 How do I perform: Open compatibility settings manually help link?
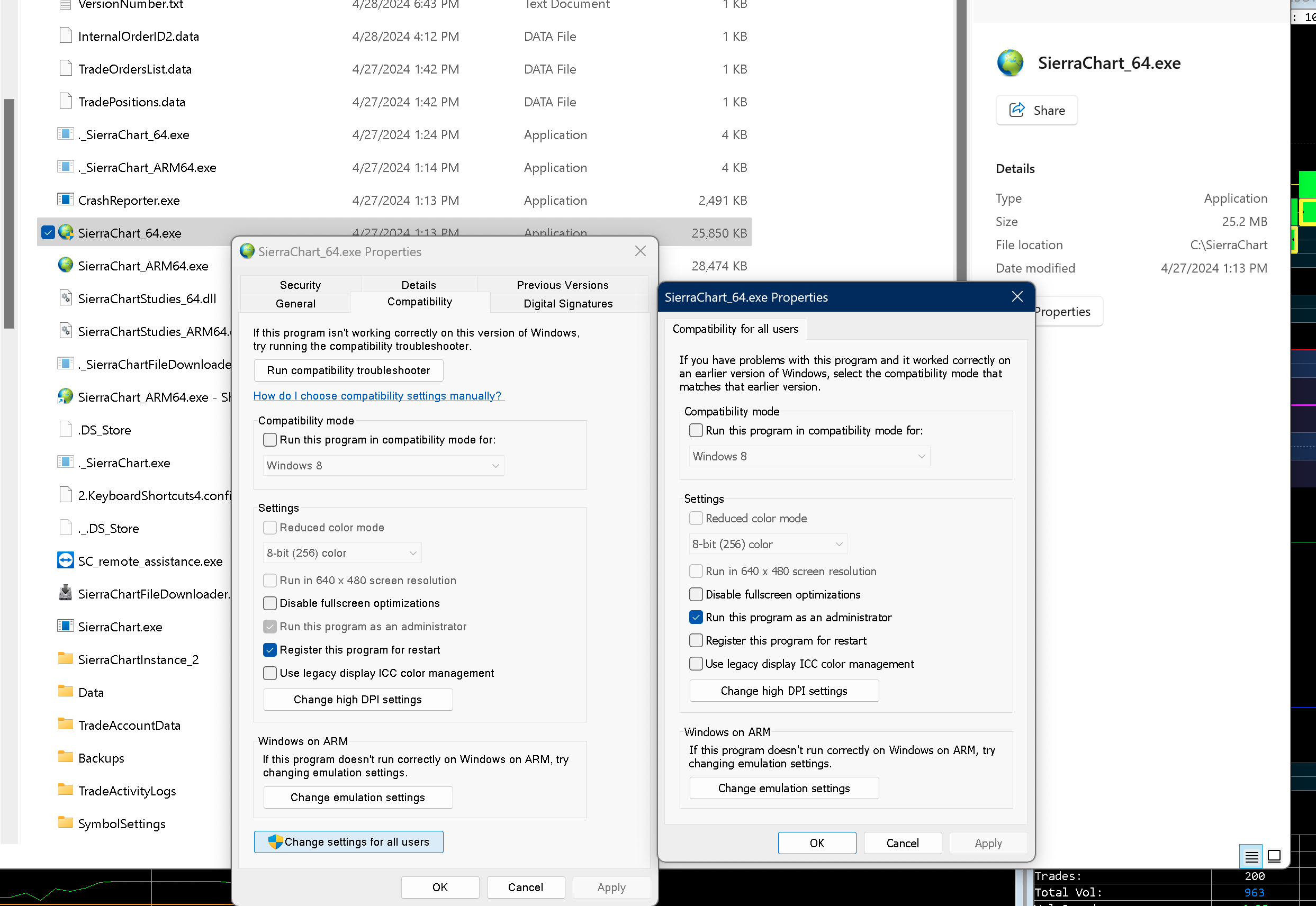(377, 396)
